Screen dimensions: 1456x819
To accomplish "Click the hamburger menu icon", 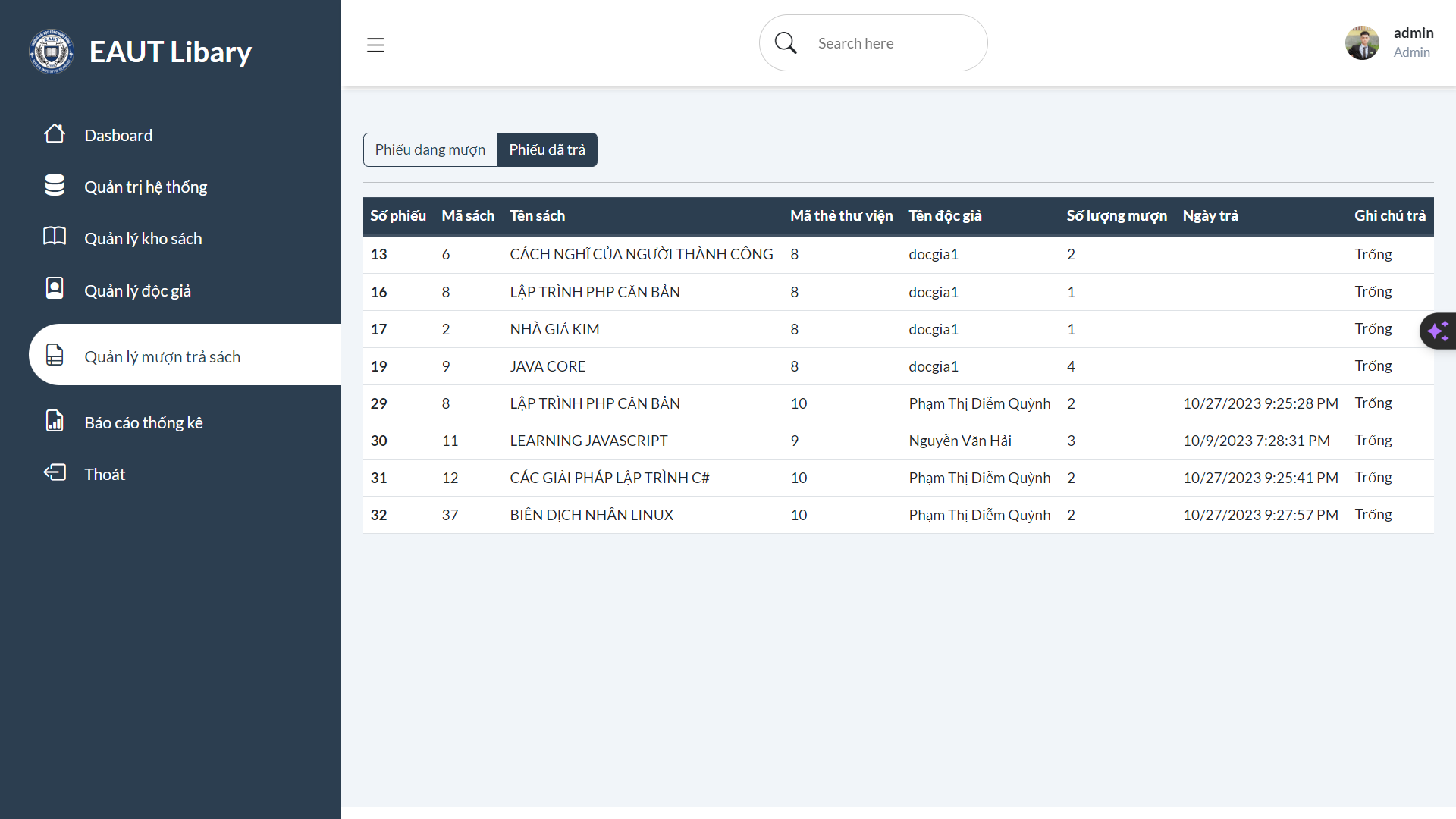I will coord(375,45).
